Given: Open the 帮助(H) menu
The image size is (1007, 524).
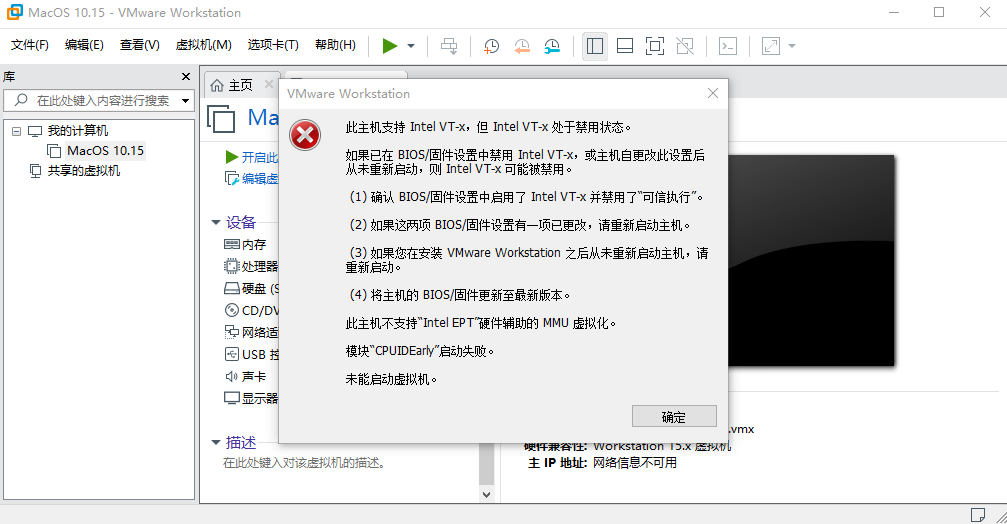Looking at the screenshot, I should tap(335, 45).
